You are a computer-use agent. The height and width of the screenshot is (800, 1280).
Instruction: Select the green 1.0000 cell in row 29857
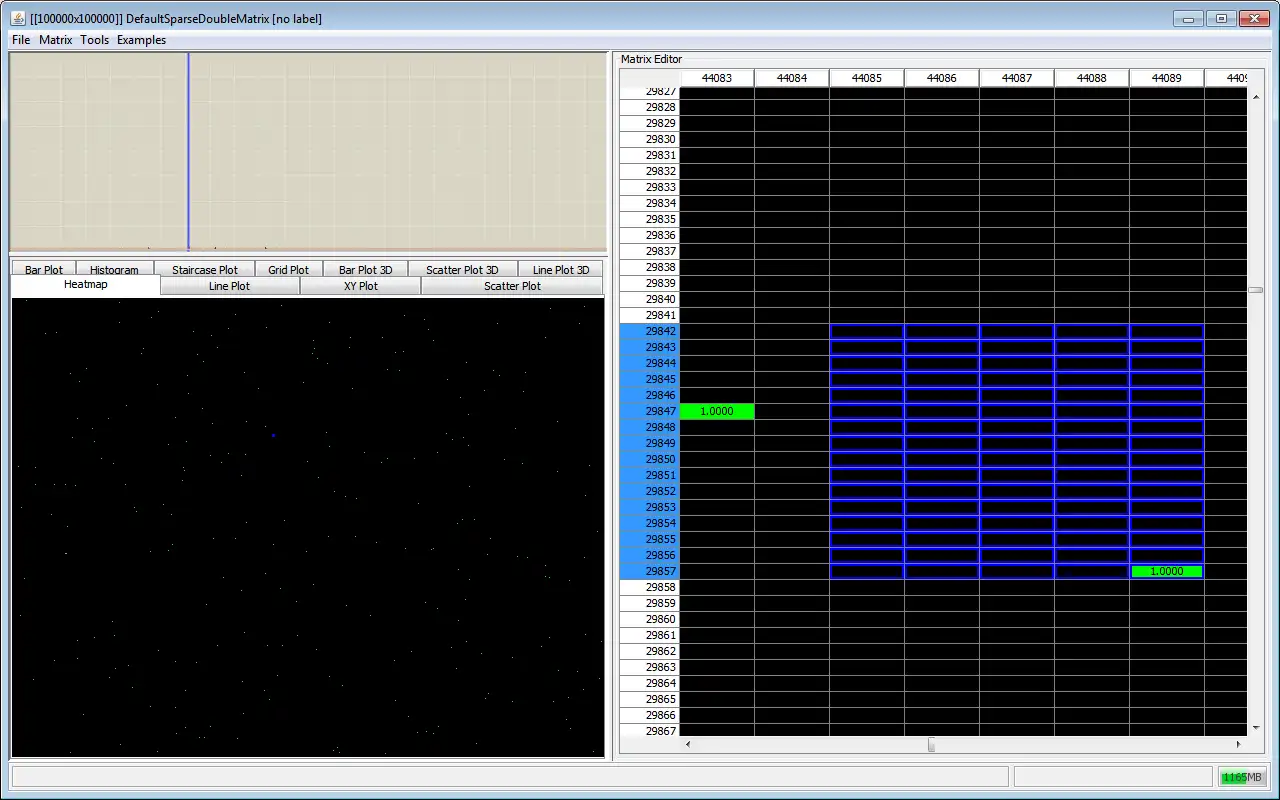[x=1166, y=571]
